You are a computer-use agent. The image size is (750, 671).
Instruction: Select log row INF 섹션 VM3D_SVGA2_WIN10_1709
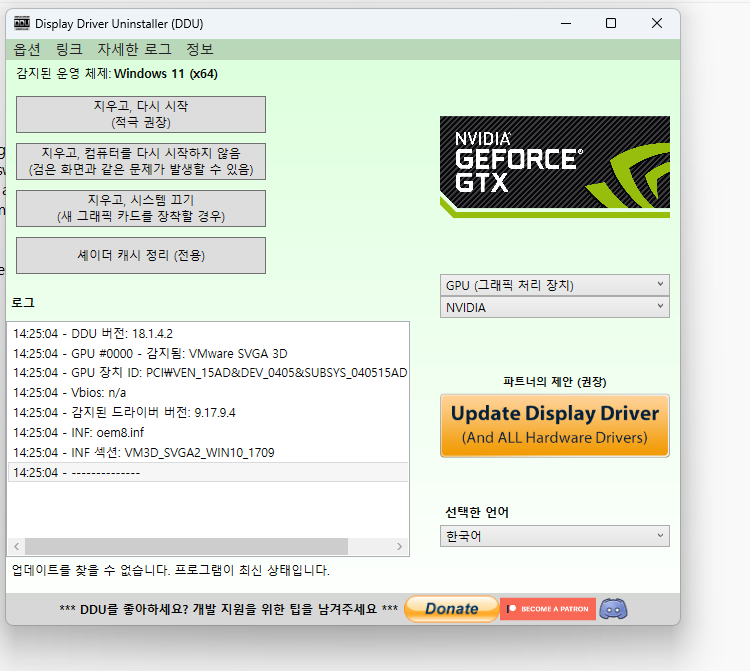[208, 452]
